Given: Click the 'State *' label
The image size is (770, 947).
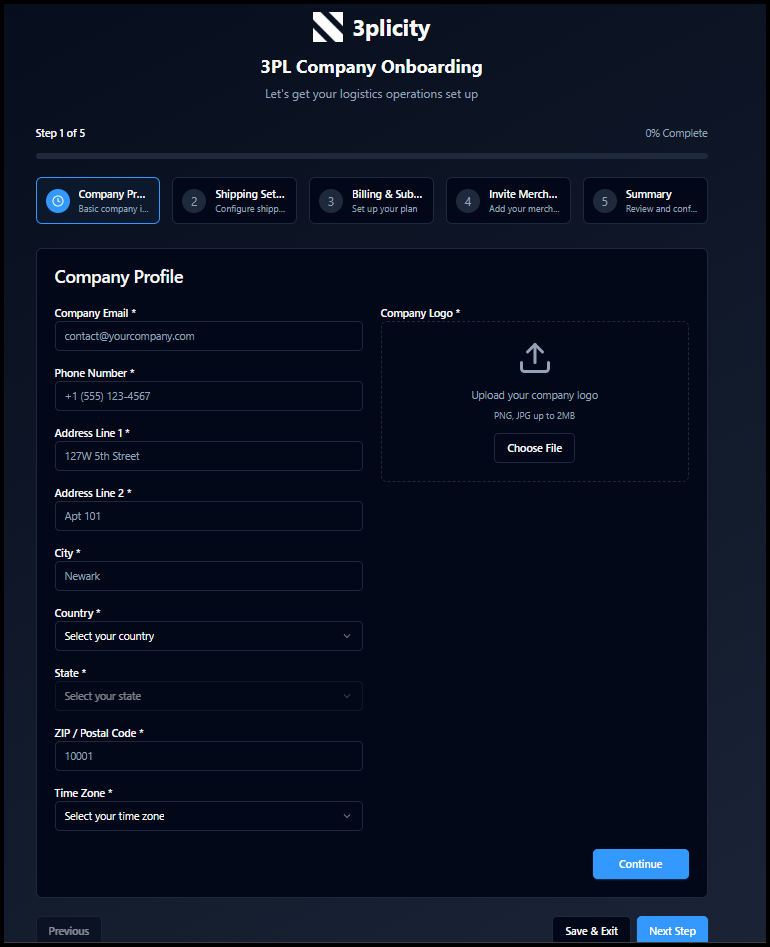Looking at the screenshot, I should click(70, 673).
